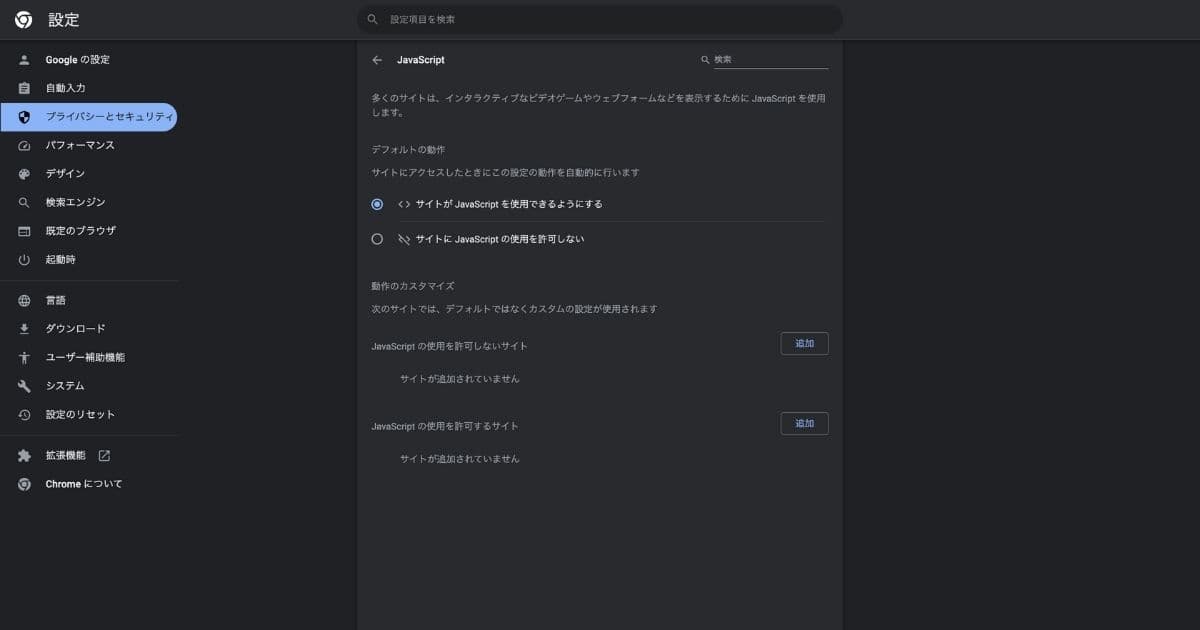Go back using the arrow beside JavaScript
Viewport: 1200px width, 630px height.
click(377, 60)
